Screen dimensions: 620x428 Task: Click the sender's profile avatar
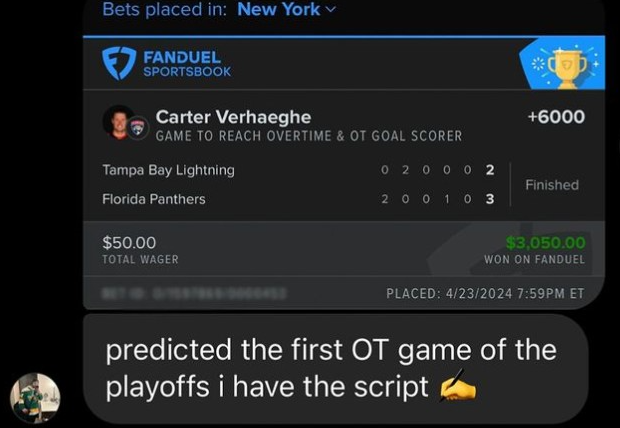pyautogui.click(x=35, y=397)
